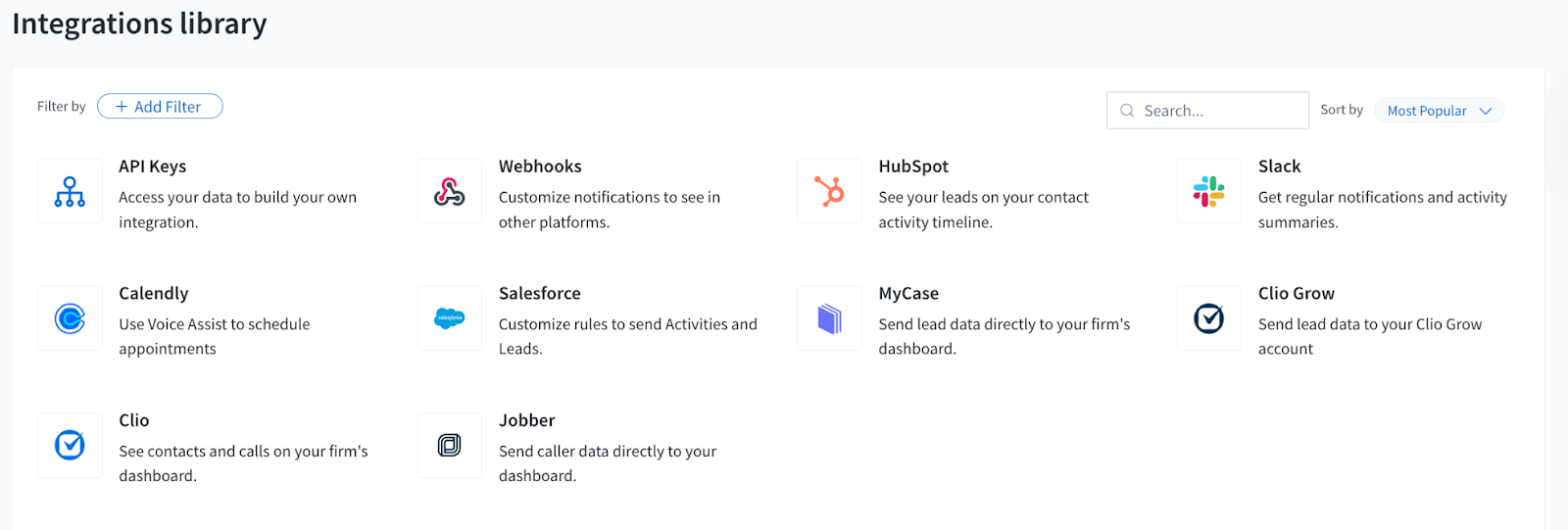This screenshot has width=1568, height=530.
Task: Select the HubSpot logo icon
Action: pos(829,192)
